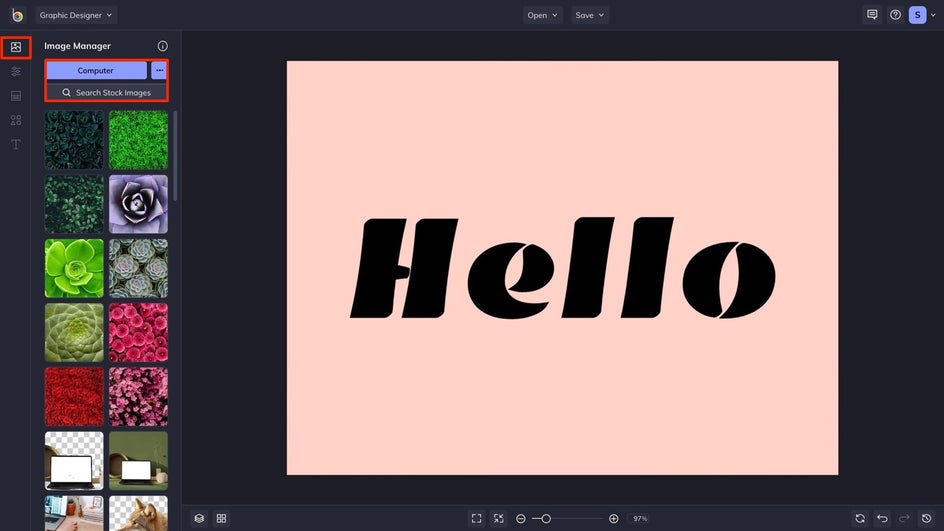
Task: Open the Templates sidebar tab
Action: [x=16, y=96]
